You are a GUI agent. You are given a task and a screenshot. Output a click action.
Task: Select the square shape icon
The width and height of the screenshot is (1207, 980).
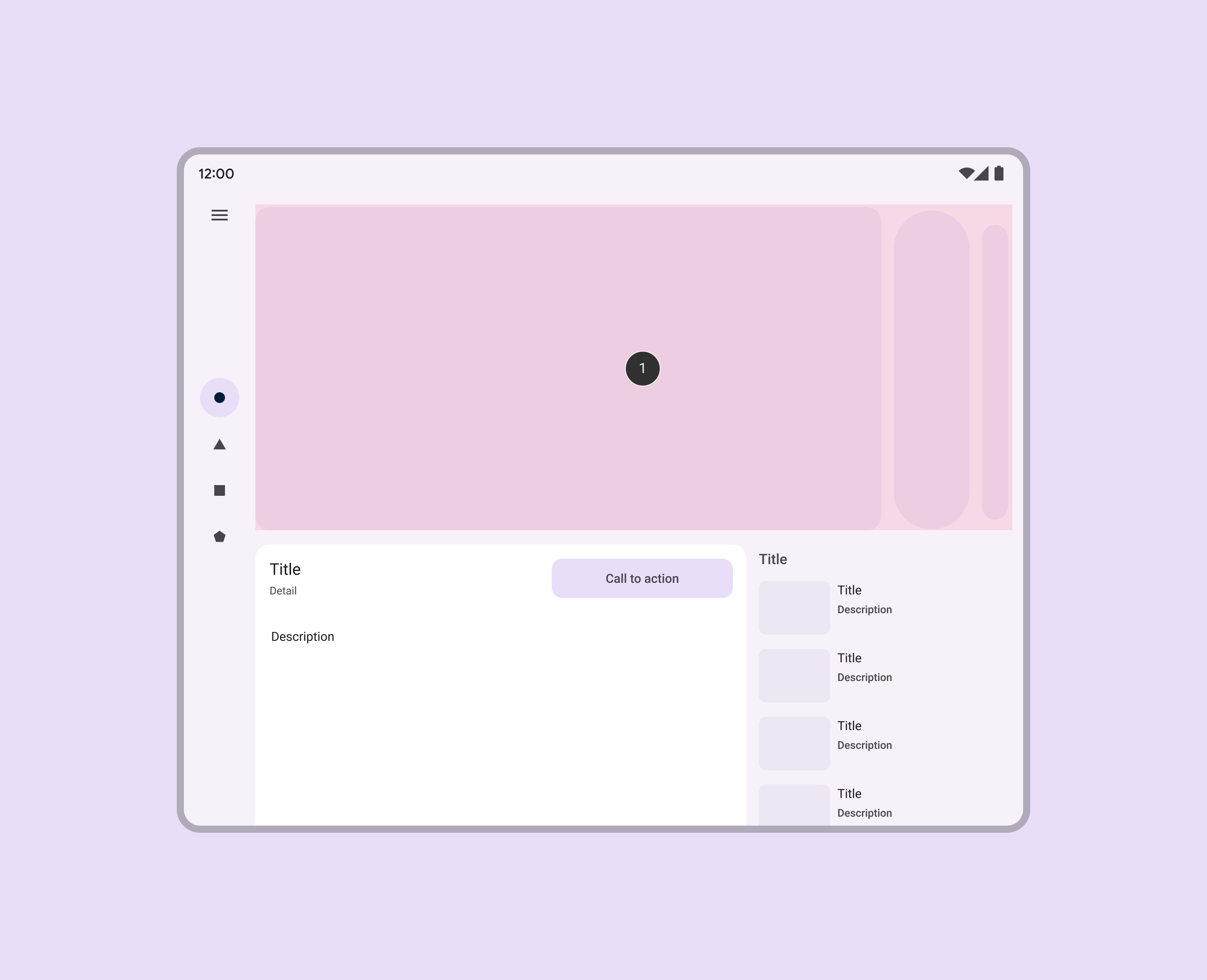tap(219, 490)
